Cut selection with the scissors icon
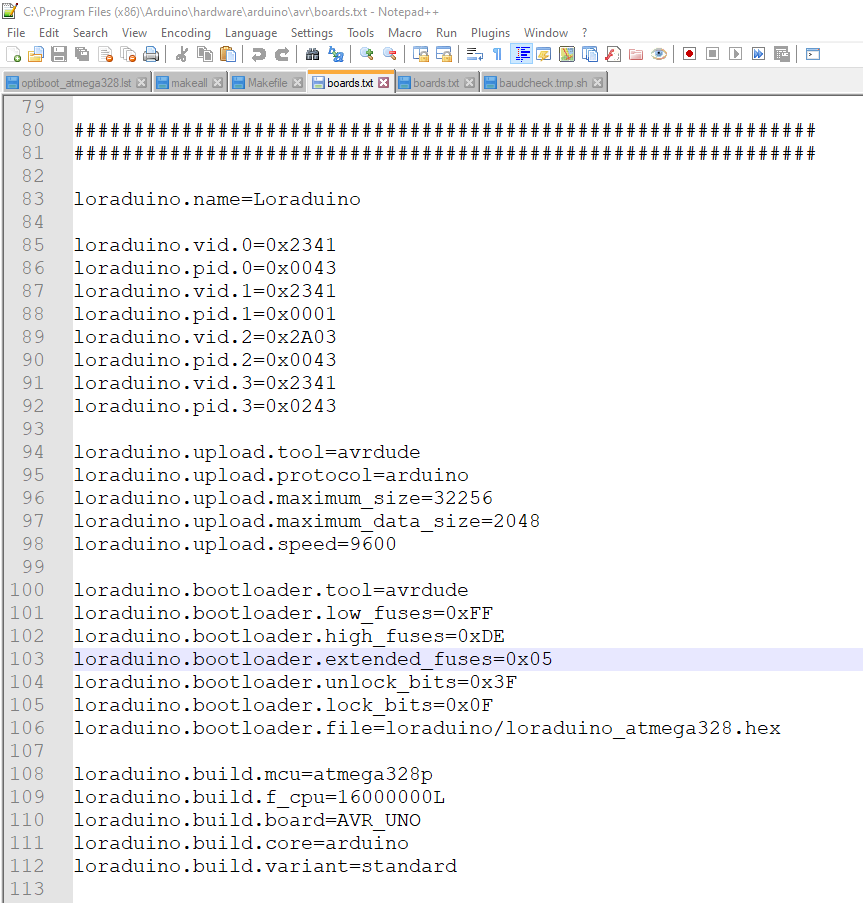 click(x=182, y=55)
